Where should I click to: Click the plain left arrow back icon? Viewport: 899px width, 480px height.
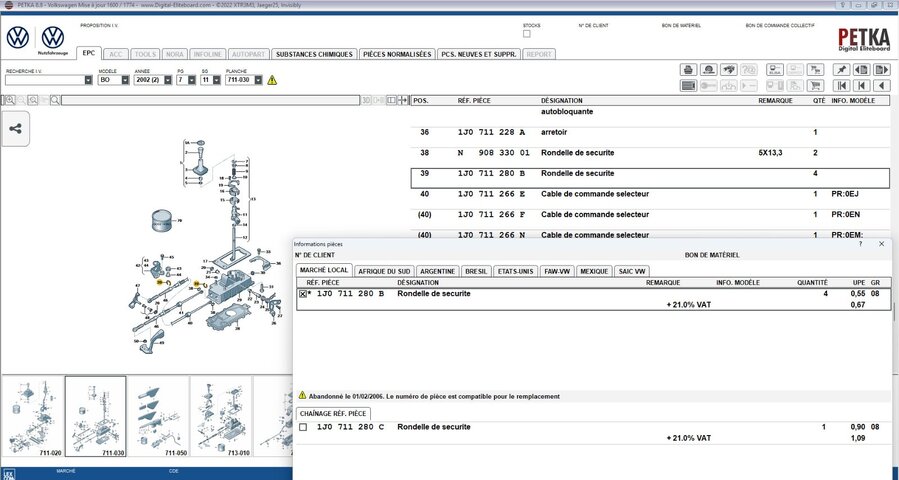[881, 85]
